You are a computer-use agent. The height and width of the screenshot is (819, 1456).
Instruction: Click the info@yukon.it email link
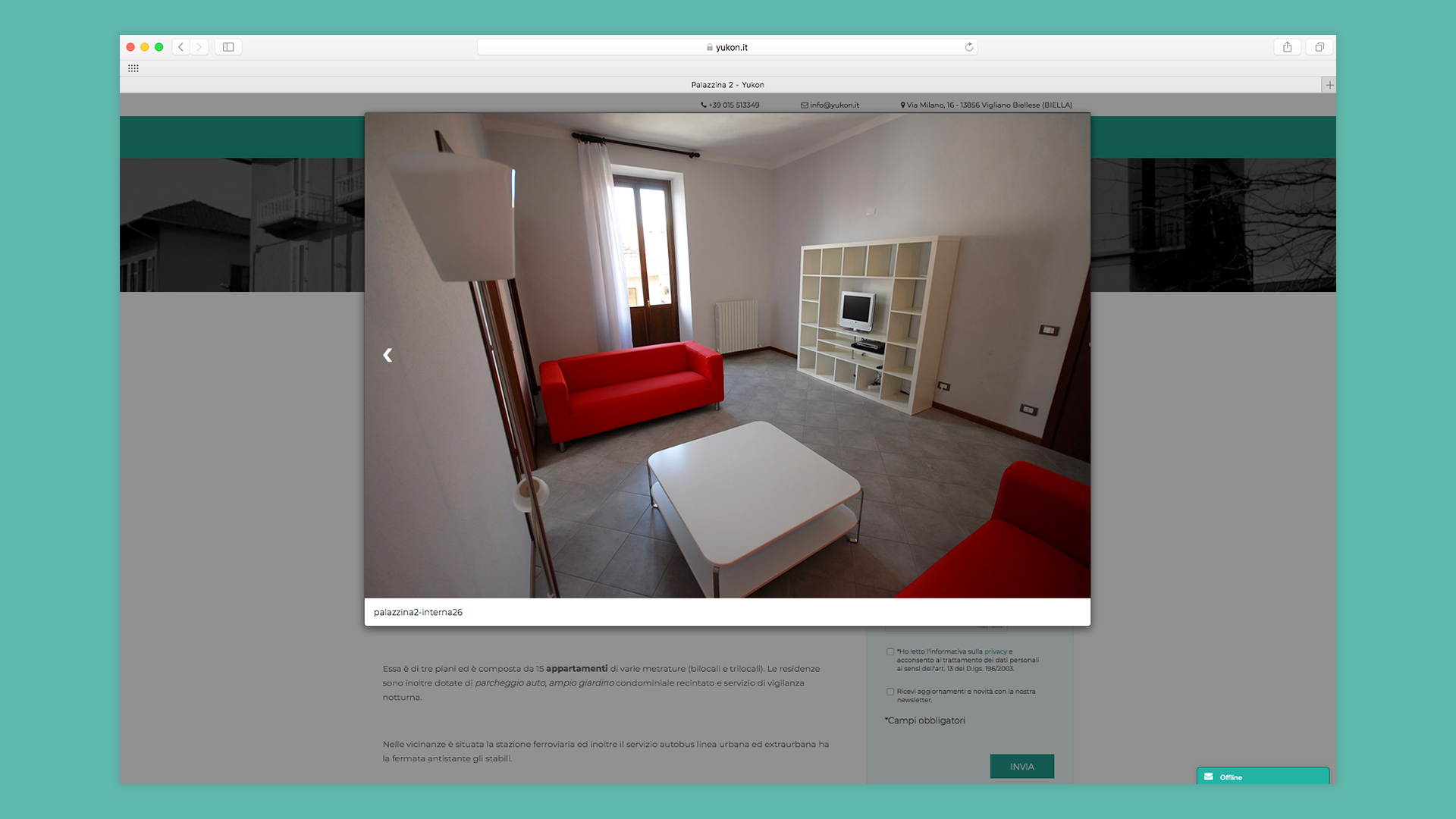coord(834,105)
